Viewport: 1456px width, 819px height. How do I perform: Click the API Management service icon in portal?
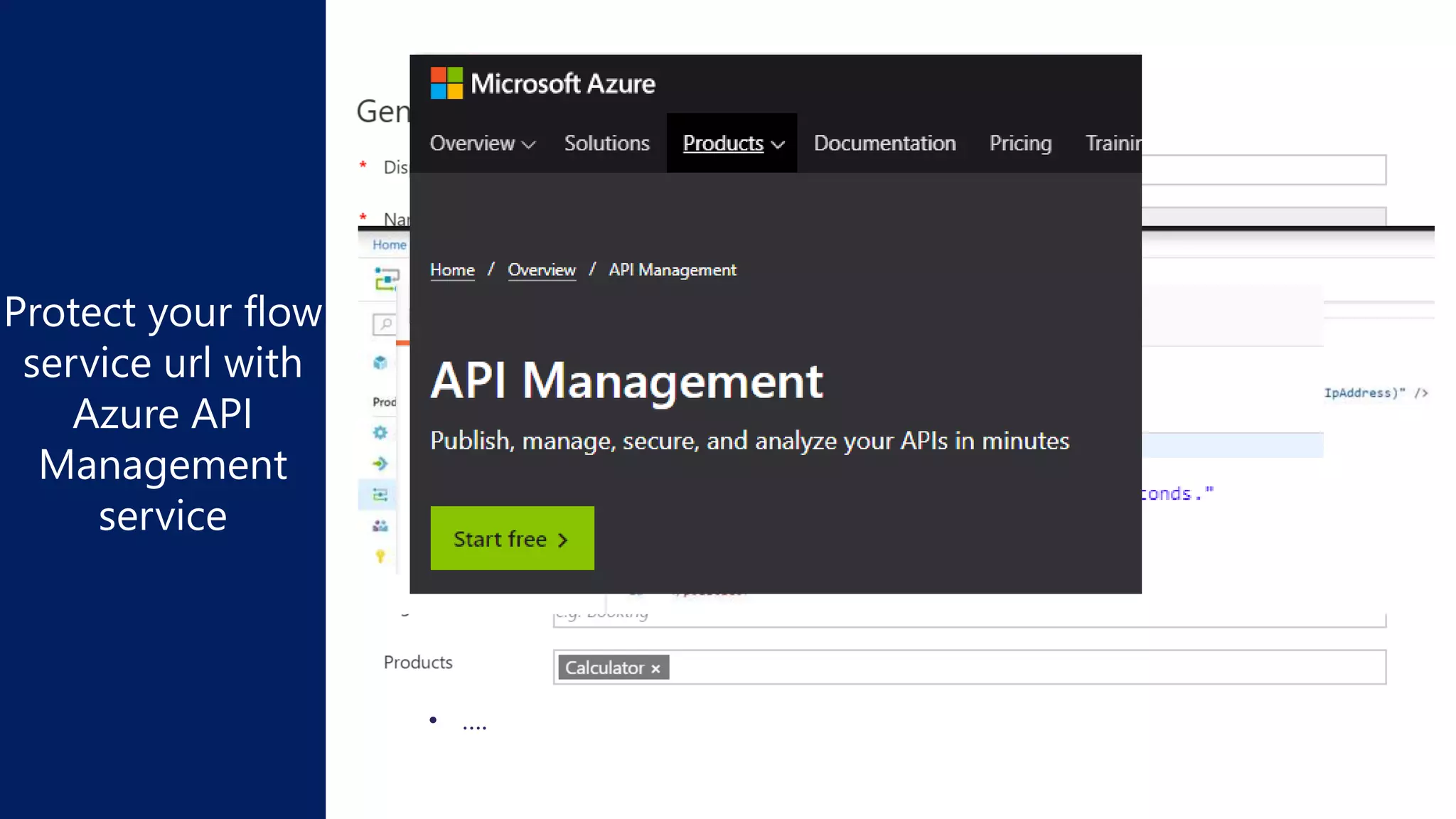click(386, 279)
